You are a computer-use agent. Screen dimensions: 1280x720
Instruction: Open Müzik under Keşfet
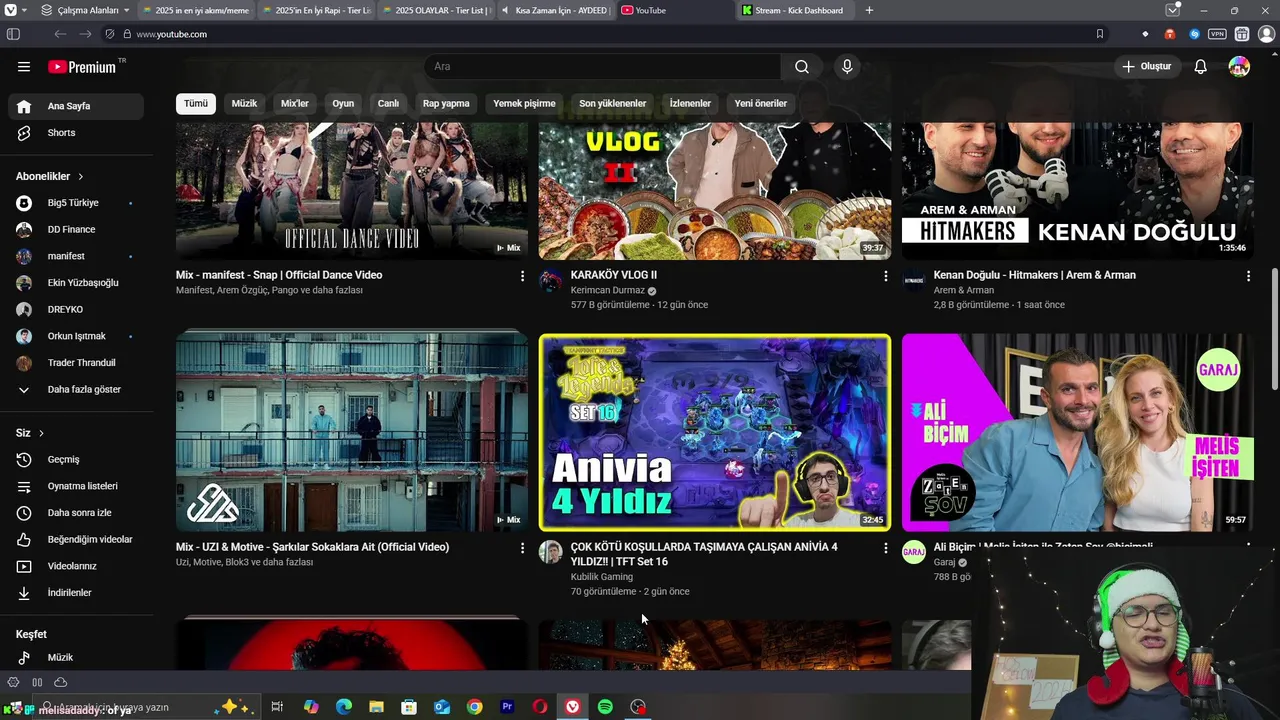76,658
